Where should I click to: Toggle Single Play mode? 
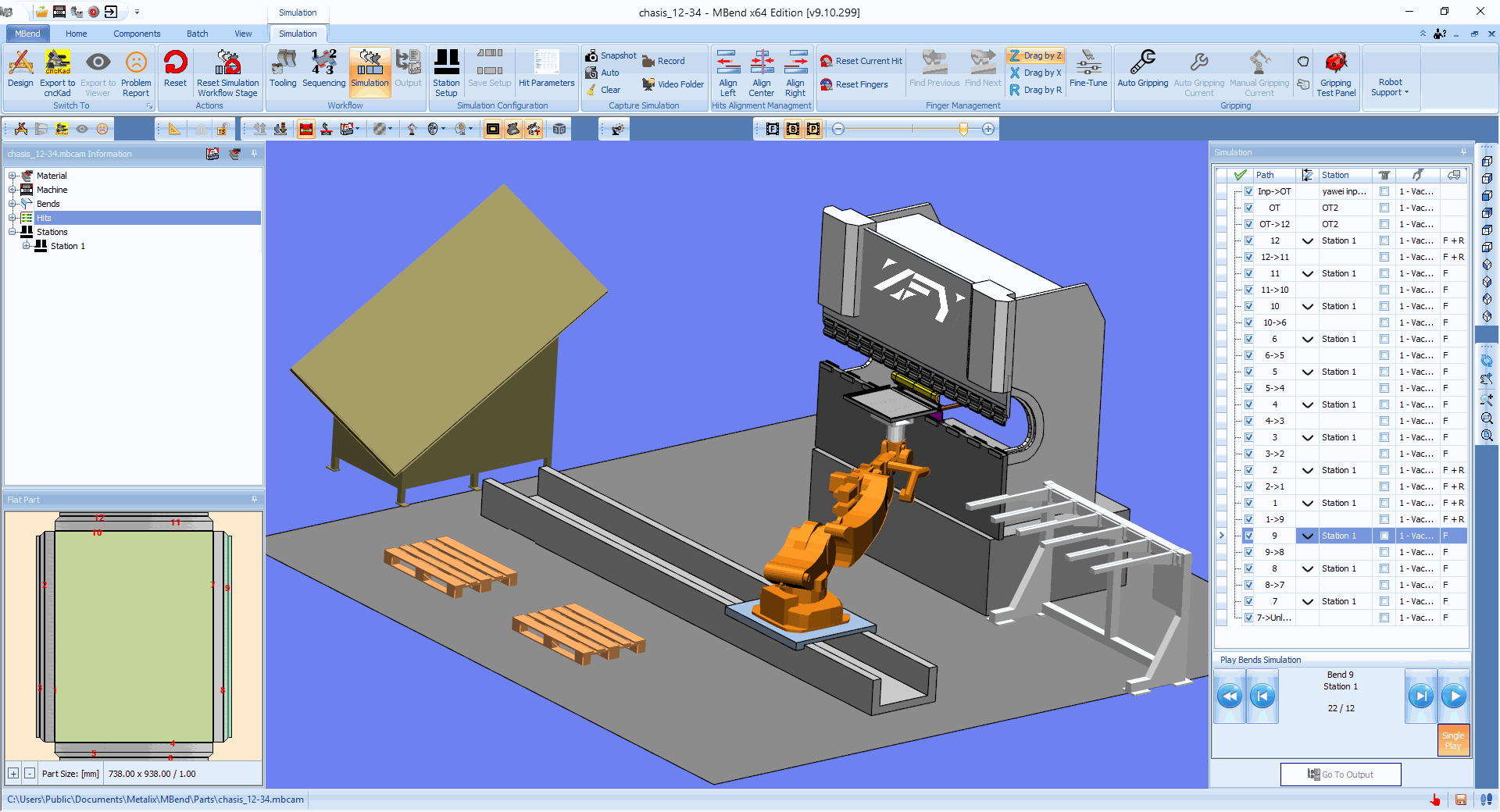1452,740
